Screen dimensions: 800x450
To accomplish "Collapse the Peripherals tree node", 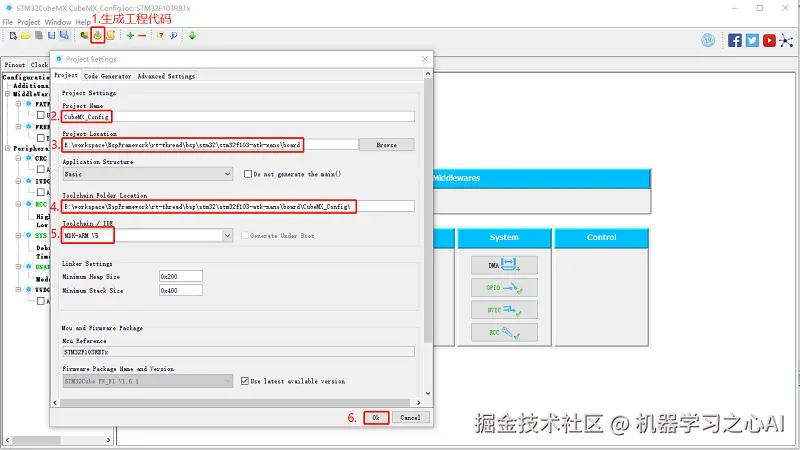I will click(x=8, y=148).
